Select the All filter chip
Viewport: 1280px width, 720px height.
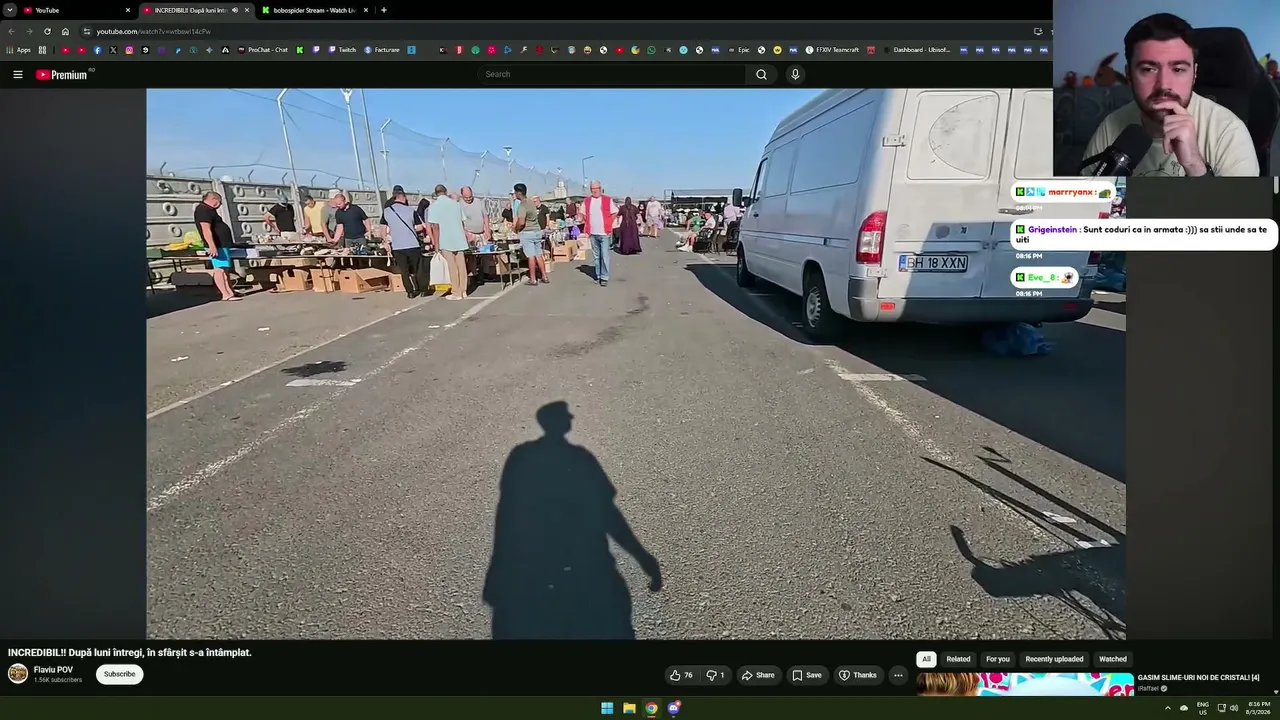point(926,659)
